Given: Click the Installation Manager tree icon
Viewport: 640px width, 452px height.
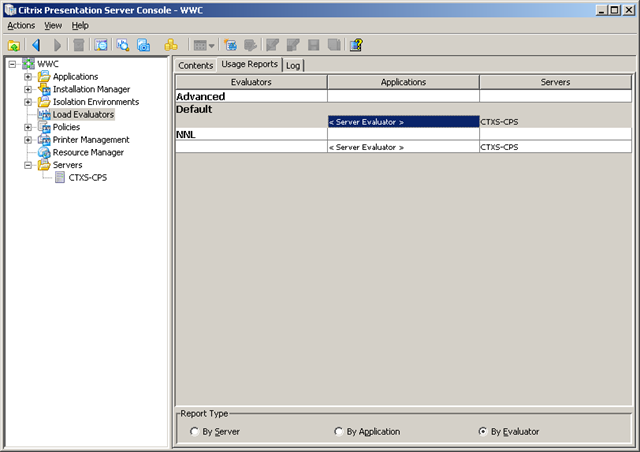Looking at the screenshot, I should [x=44, y=89].
